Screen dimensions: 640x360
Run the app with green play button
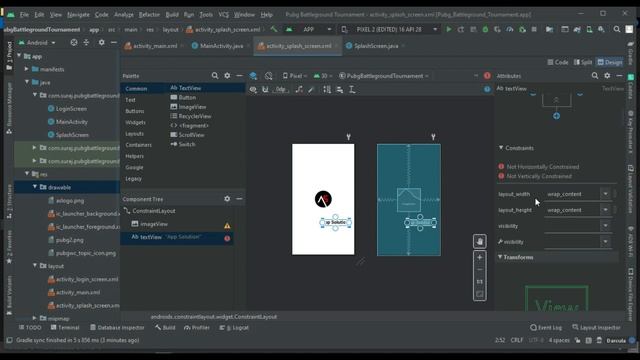[449, 29]
